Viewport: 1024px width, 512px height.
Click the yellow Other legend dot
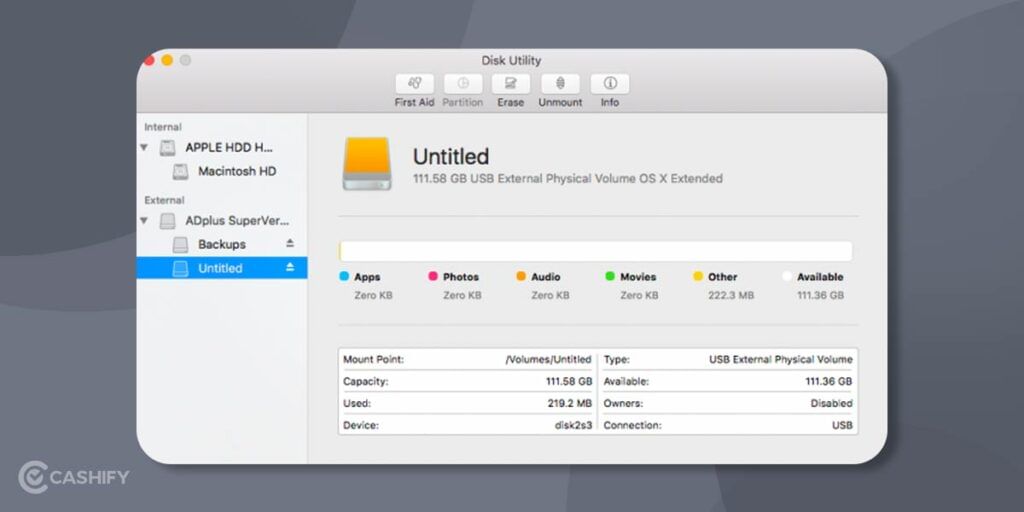(698, 276)
